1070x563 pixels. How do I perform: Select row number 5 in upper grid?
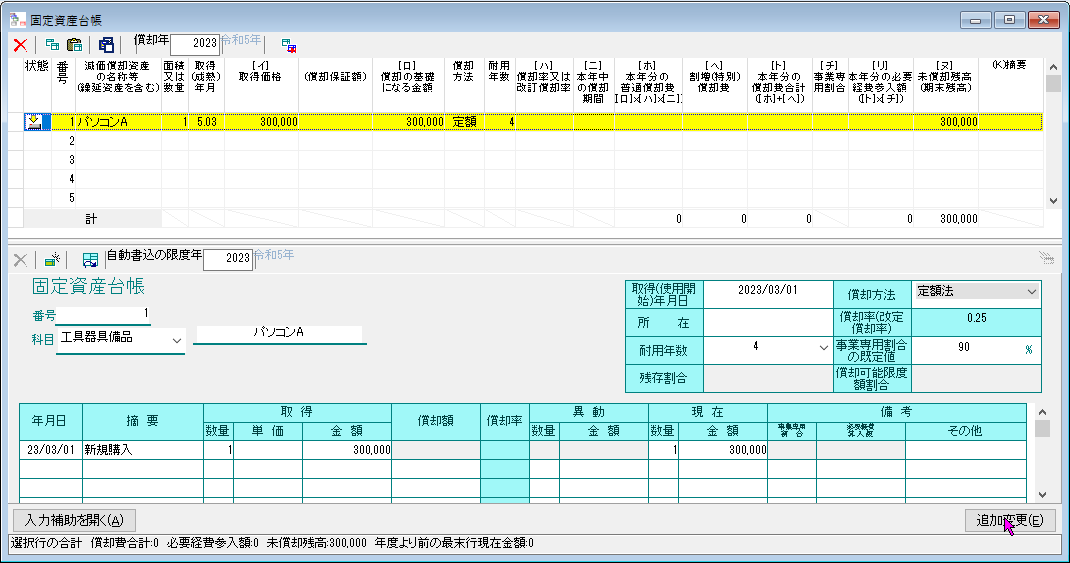tap(63, 199)
